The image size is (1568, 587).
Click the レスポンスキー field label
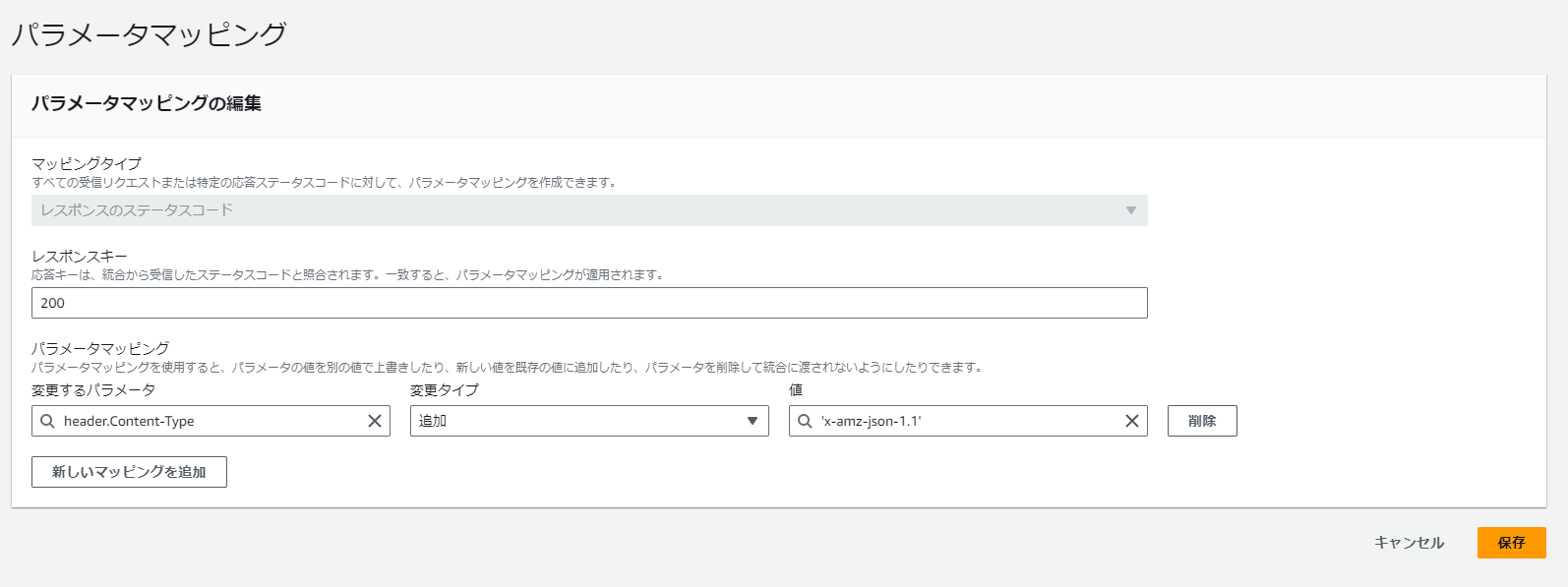pos(80,256)
